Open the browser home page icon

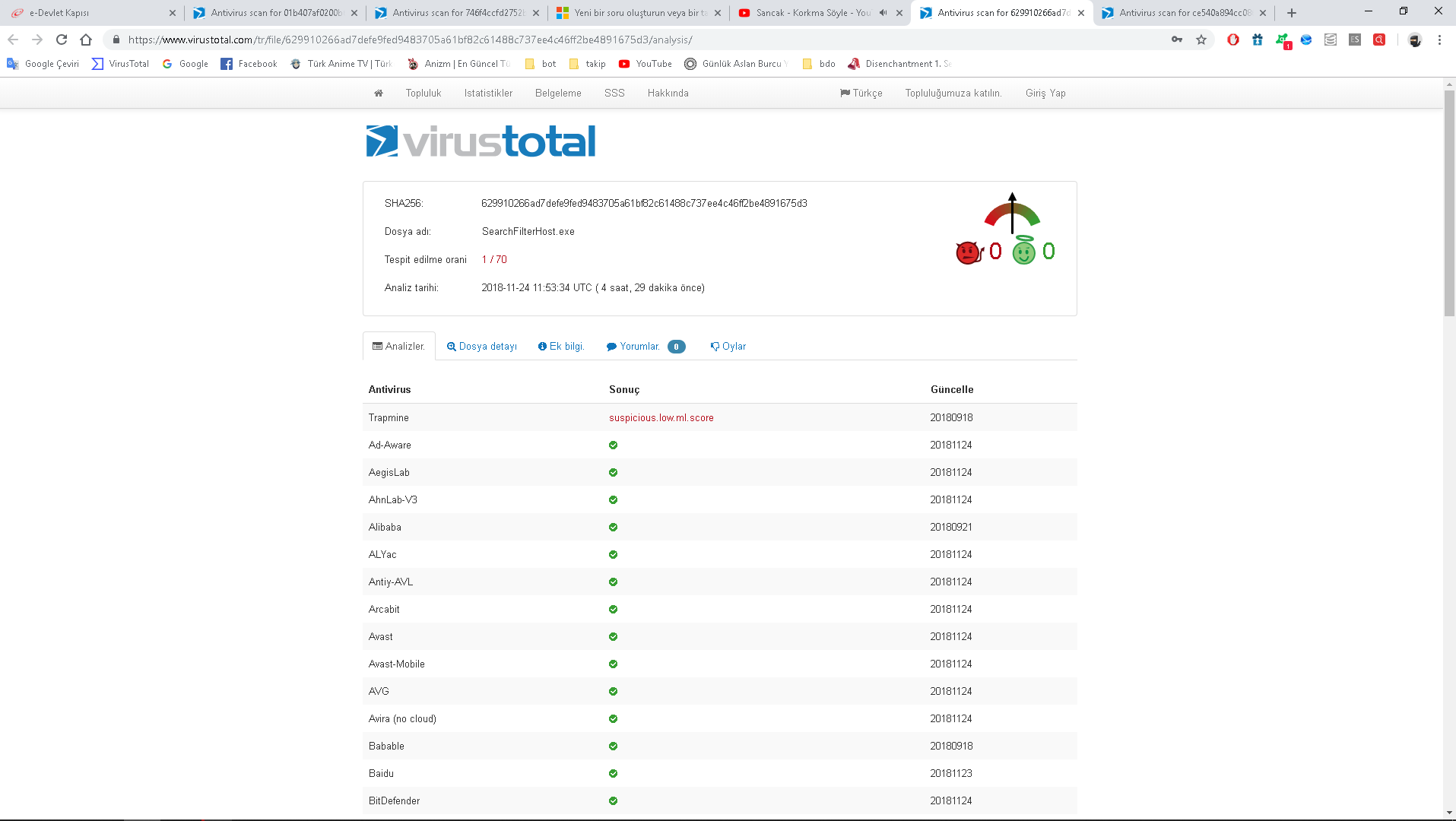[86, 40]
